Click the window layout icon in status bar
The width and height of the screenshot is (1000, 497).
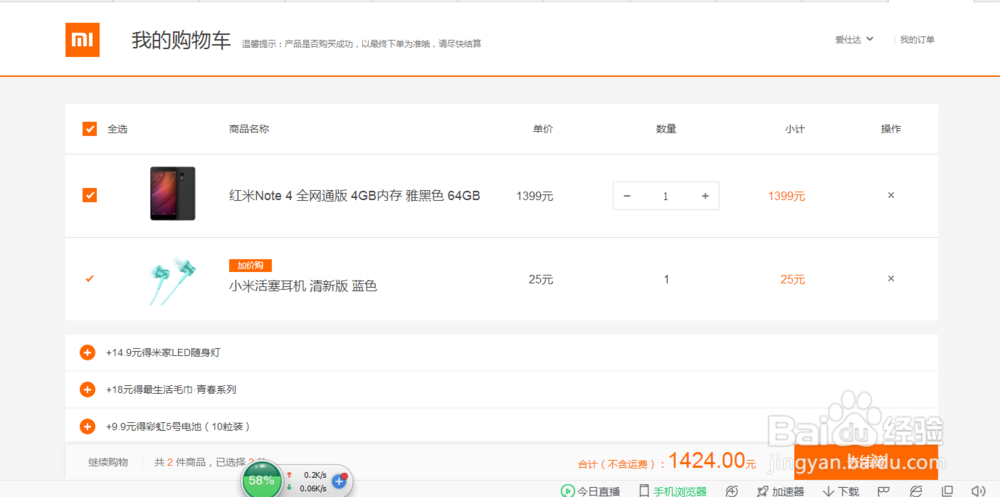pyautogui.click(x=948, y=490)
